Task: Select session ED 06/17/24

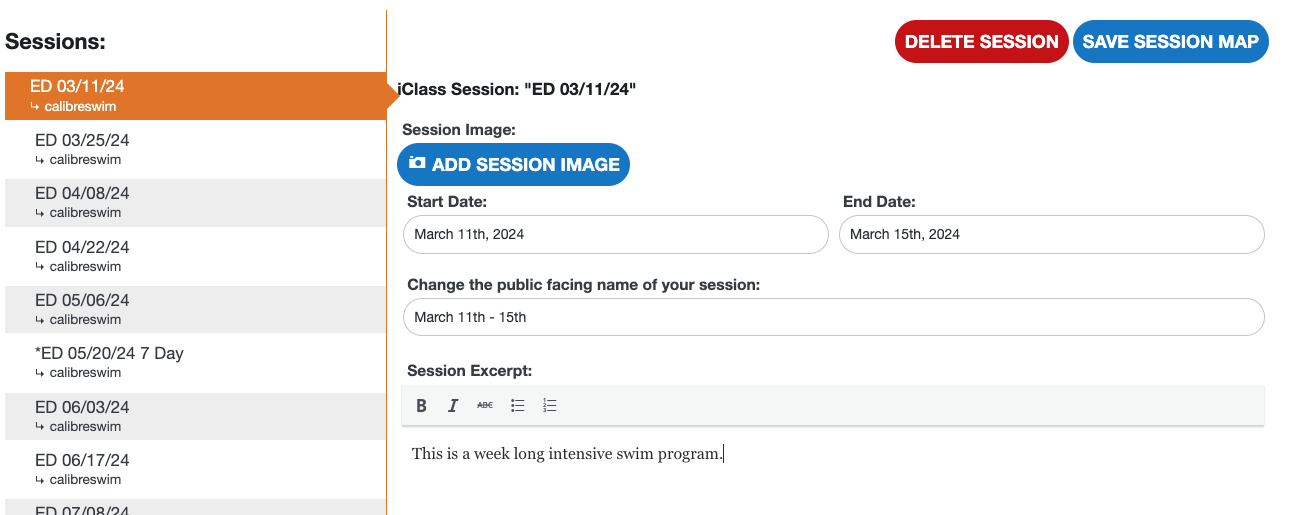Action: coord(195,469)
